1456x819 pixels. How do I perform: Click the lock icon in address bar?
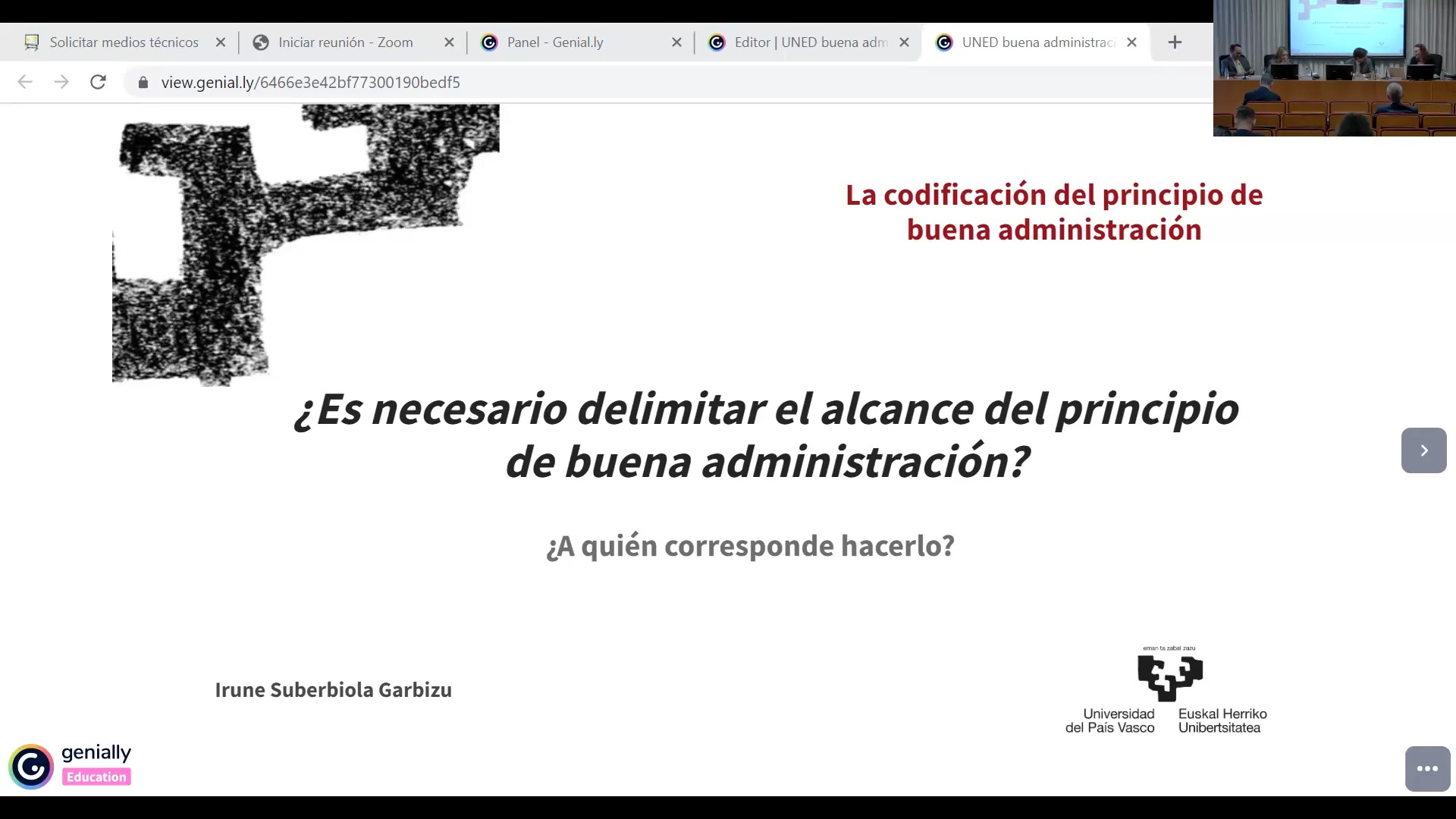pos(143,82)
